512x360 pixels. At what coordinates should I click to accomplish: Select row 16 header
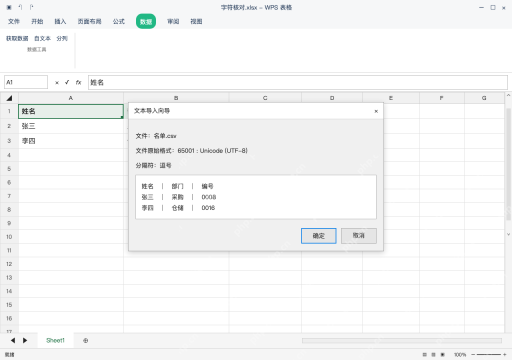[x=9, y=318]
